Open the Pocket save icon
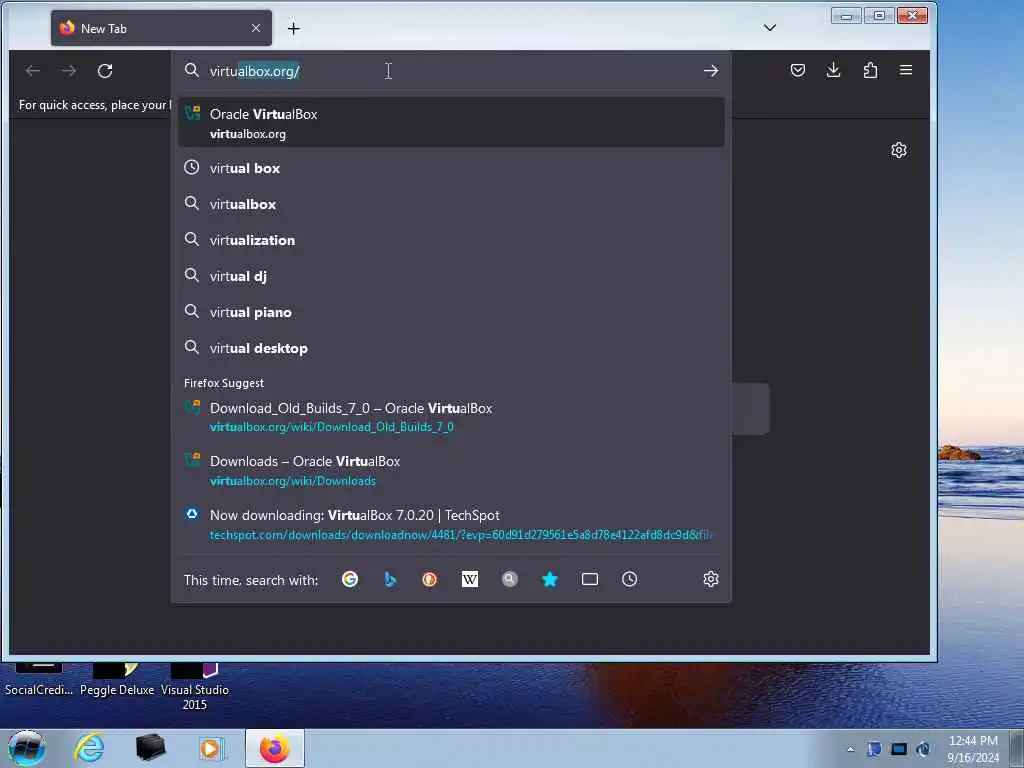 click(x=797, y=70)
